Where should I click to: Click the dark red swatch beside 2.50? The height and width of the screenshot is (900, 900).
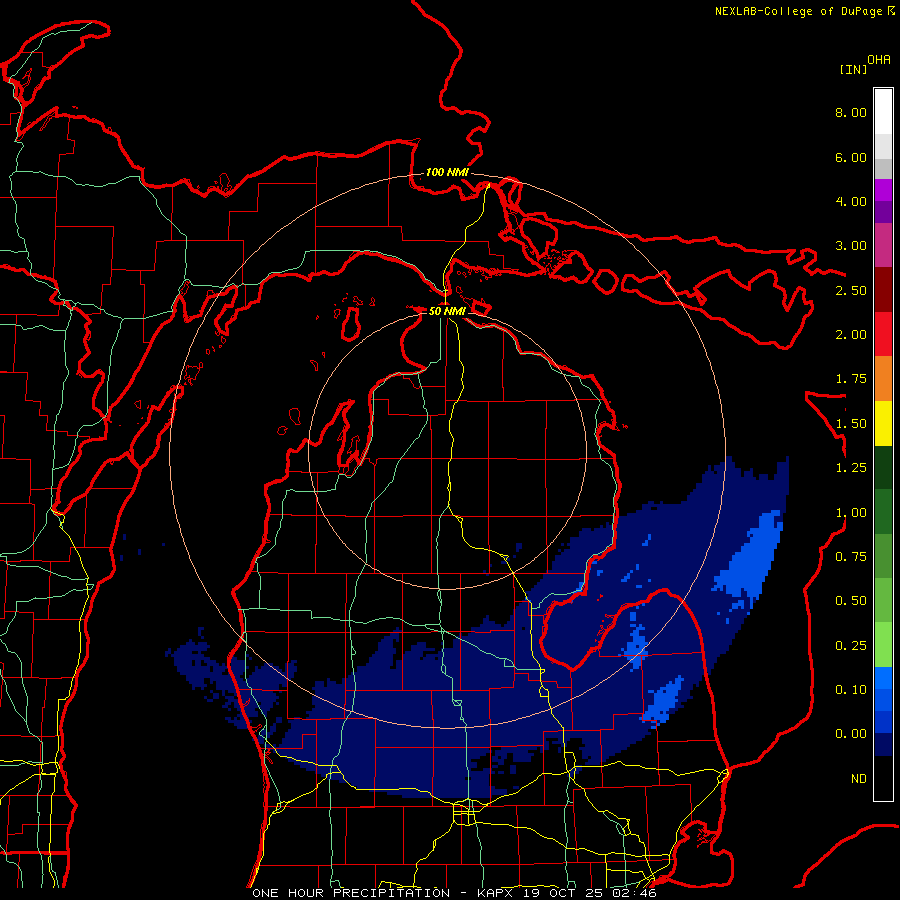click(x=883, y=290)
